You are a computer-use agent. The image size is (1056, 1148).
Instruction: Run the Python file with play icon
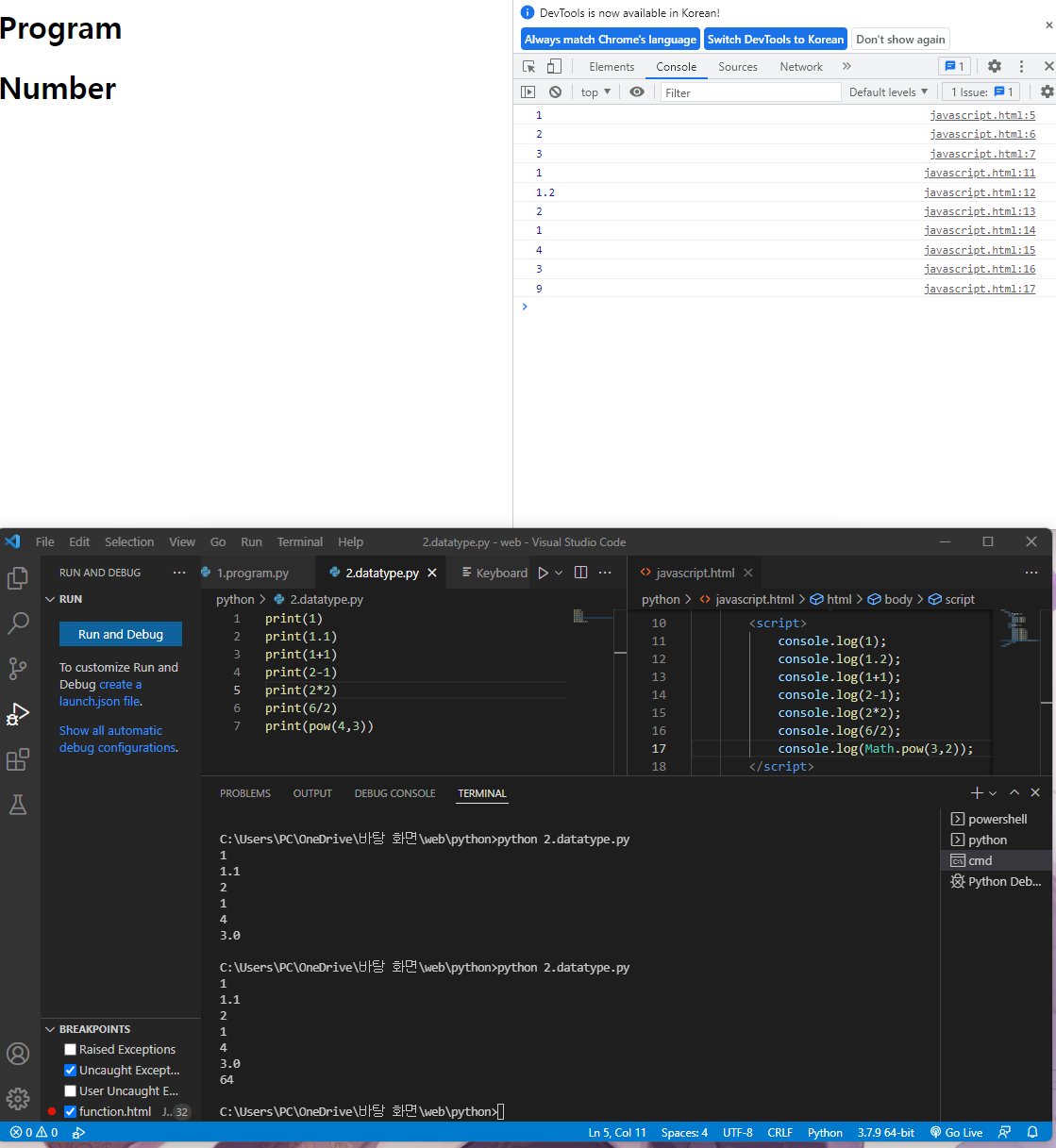click(x=543, y=573)
